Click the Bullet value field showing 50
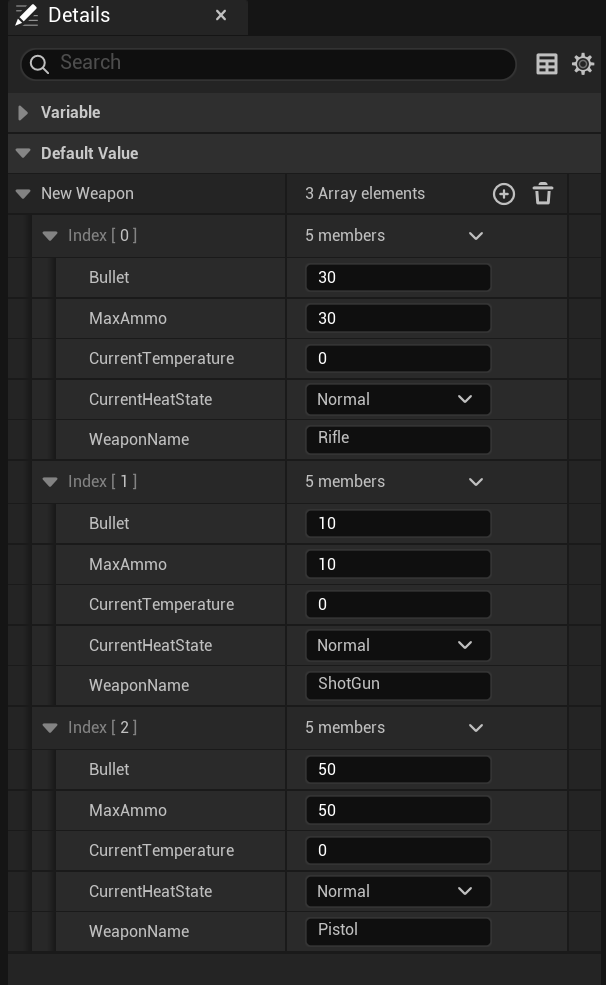Viewport: 606px width, 985px height. coord(397,769)
